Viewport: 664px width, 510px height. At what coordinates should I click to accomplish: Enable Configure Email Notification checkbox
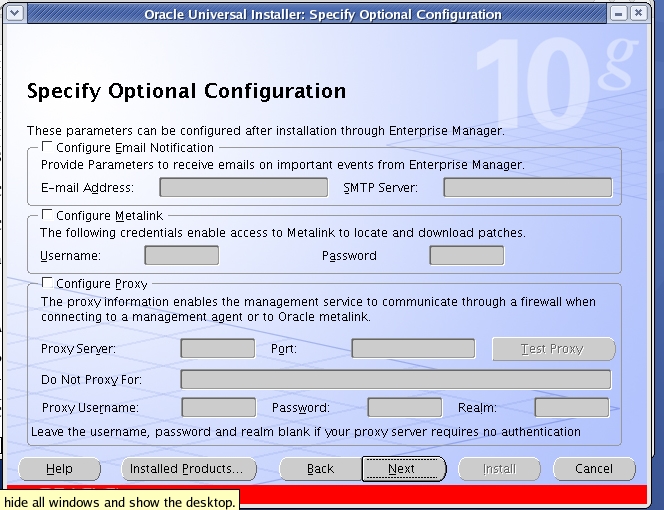[47, 147]
